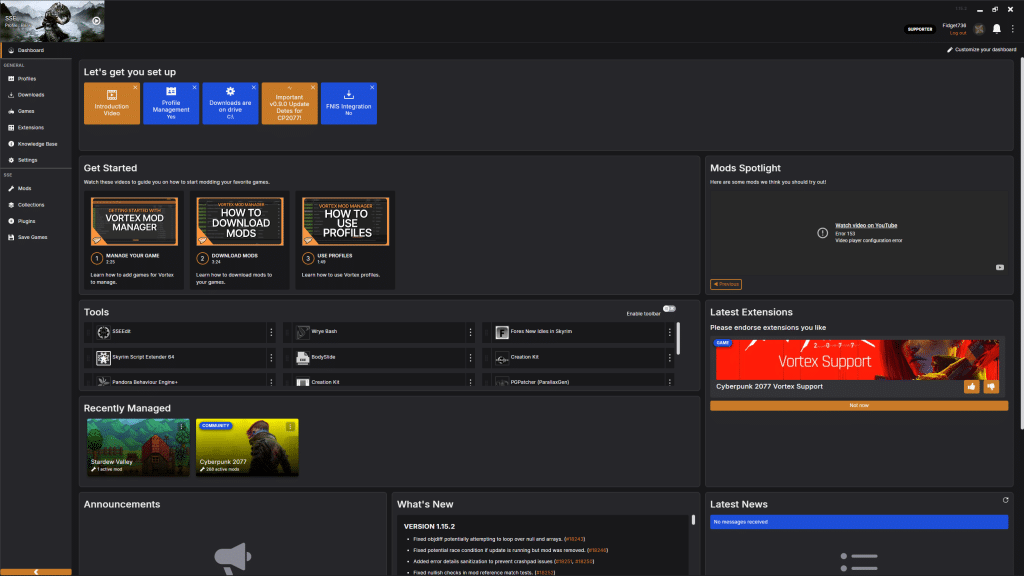Click the Previous button in Mods Spotlight

point(726,284)
